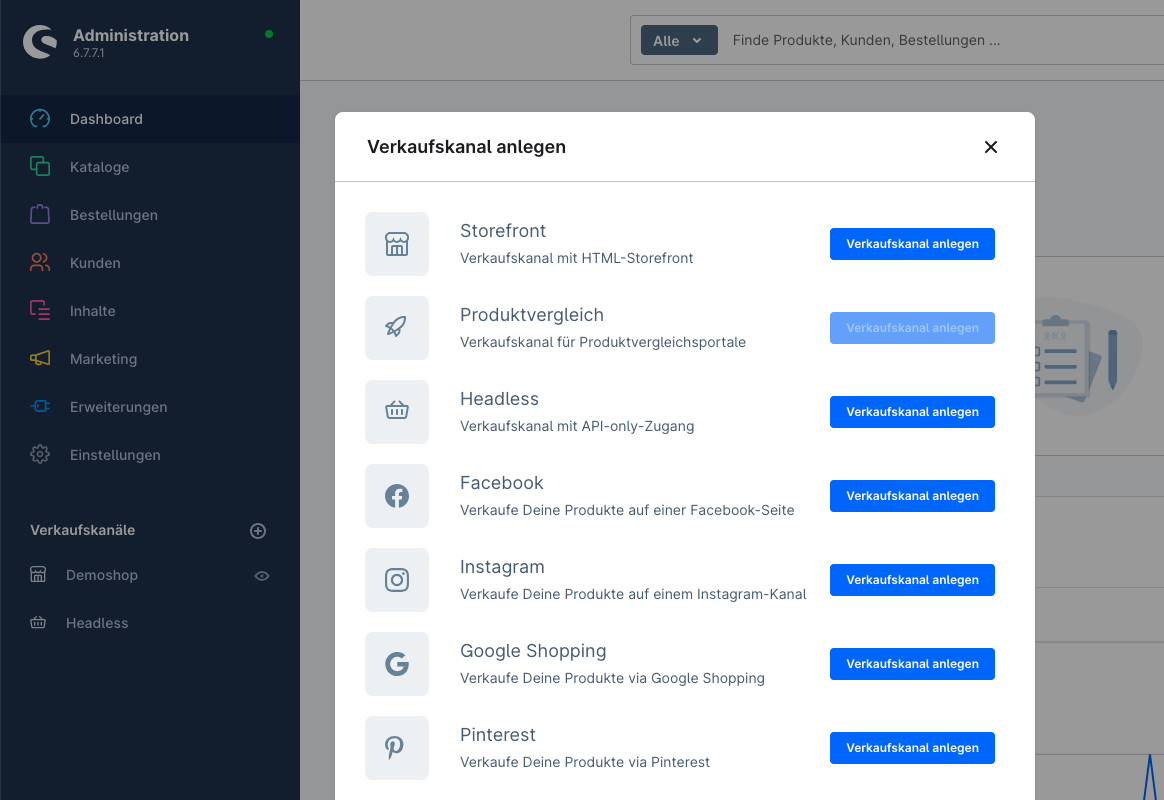
Task: Open the Alle search filter dropdown
Action: coord(679,41)
